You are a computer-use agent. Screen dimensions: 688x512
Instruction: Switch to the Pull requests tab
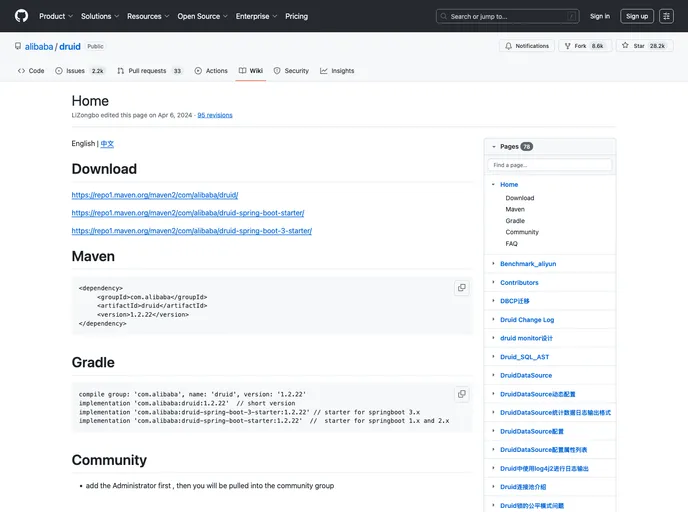click(x=149, y=71)
